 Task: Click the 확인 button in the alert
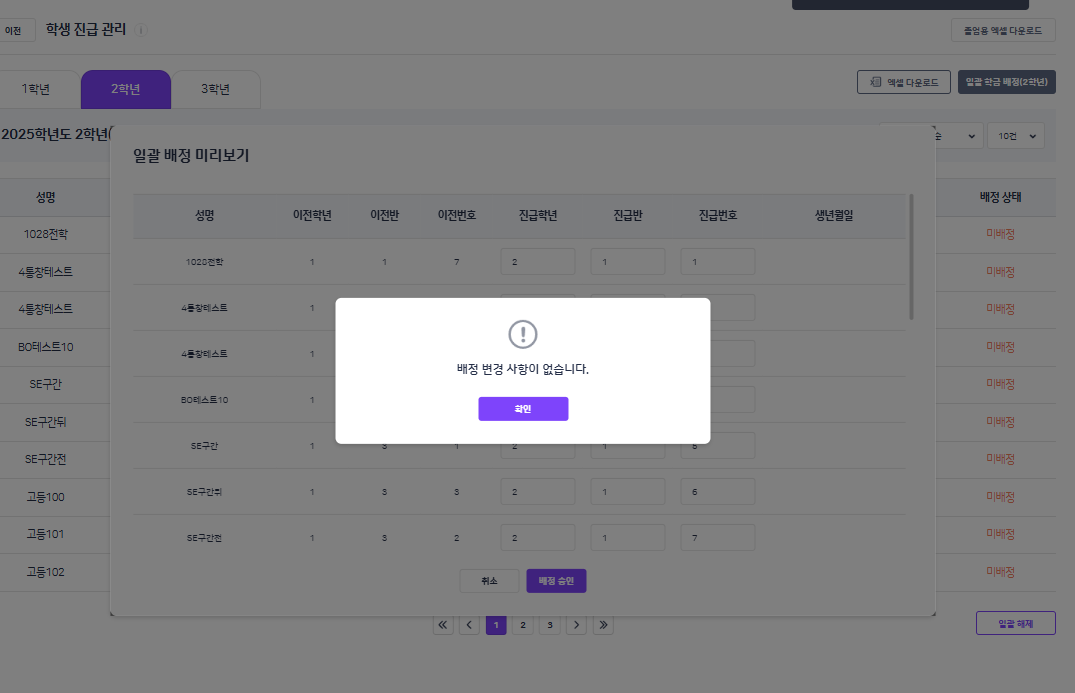point(523,409)
